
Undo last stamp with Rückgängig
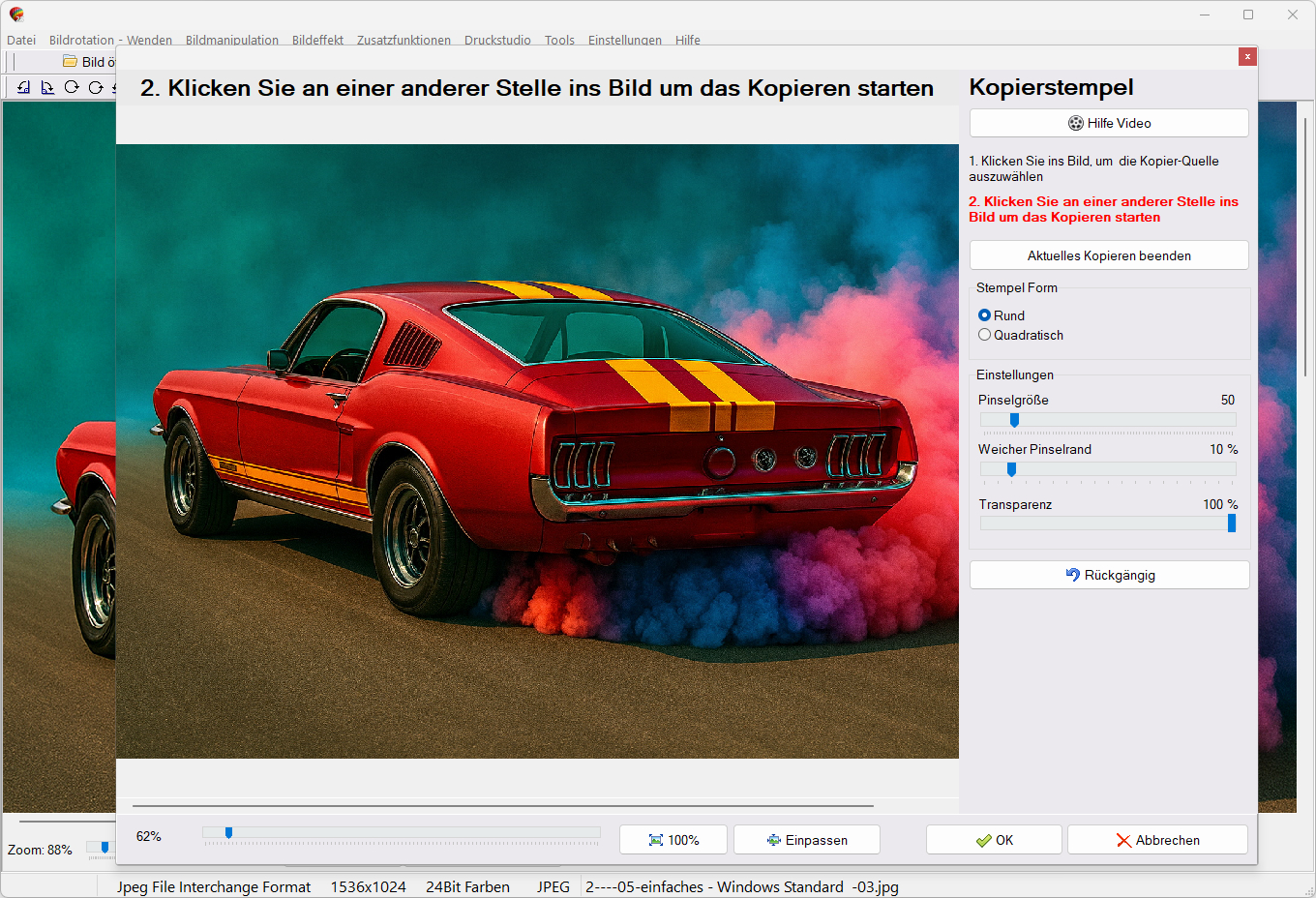click(x=1109, y=575)
